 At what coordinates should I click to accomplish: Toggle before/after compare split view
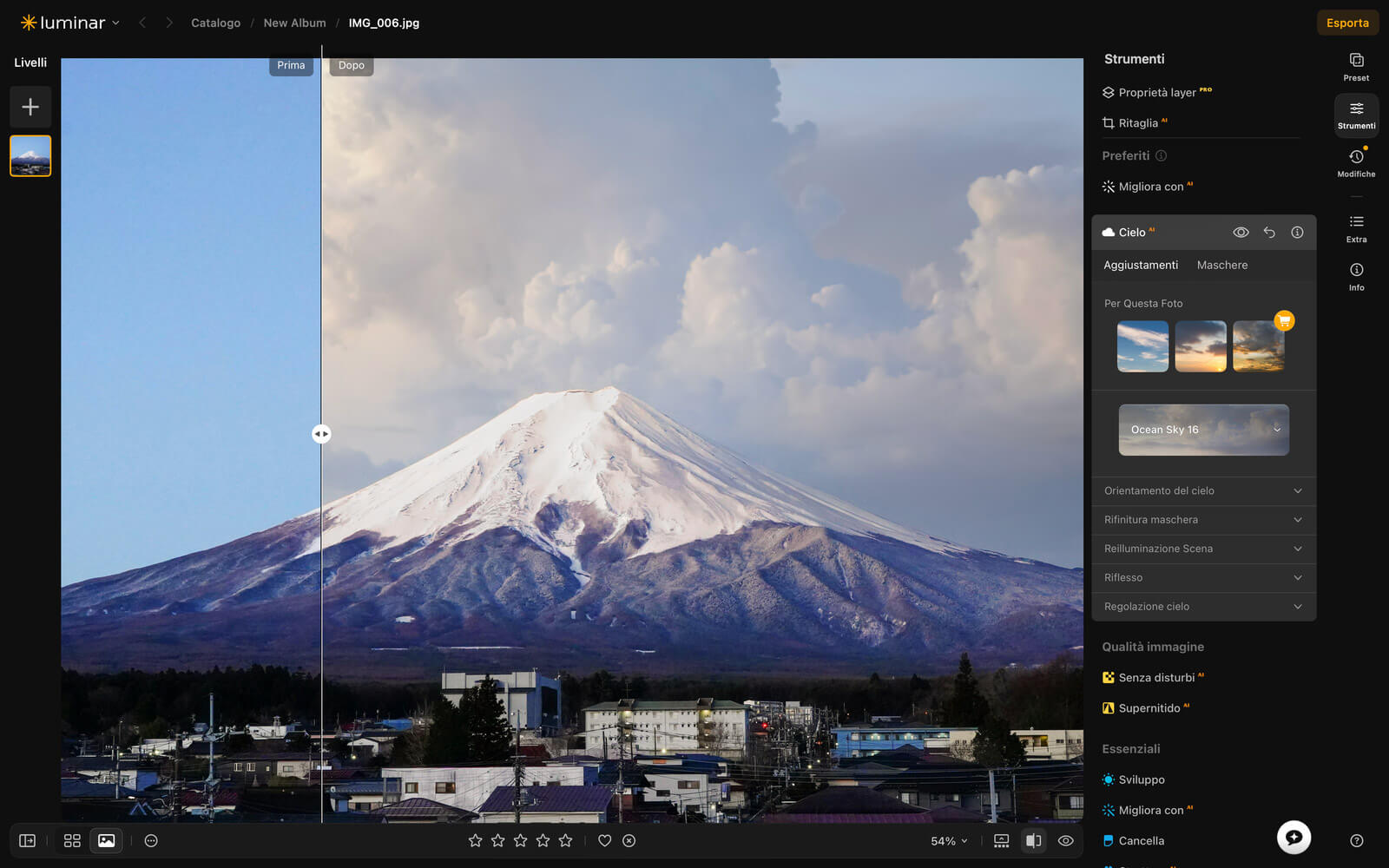pos(1033,841)
